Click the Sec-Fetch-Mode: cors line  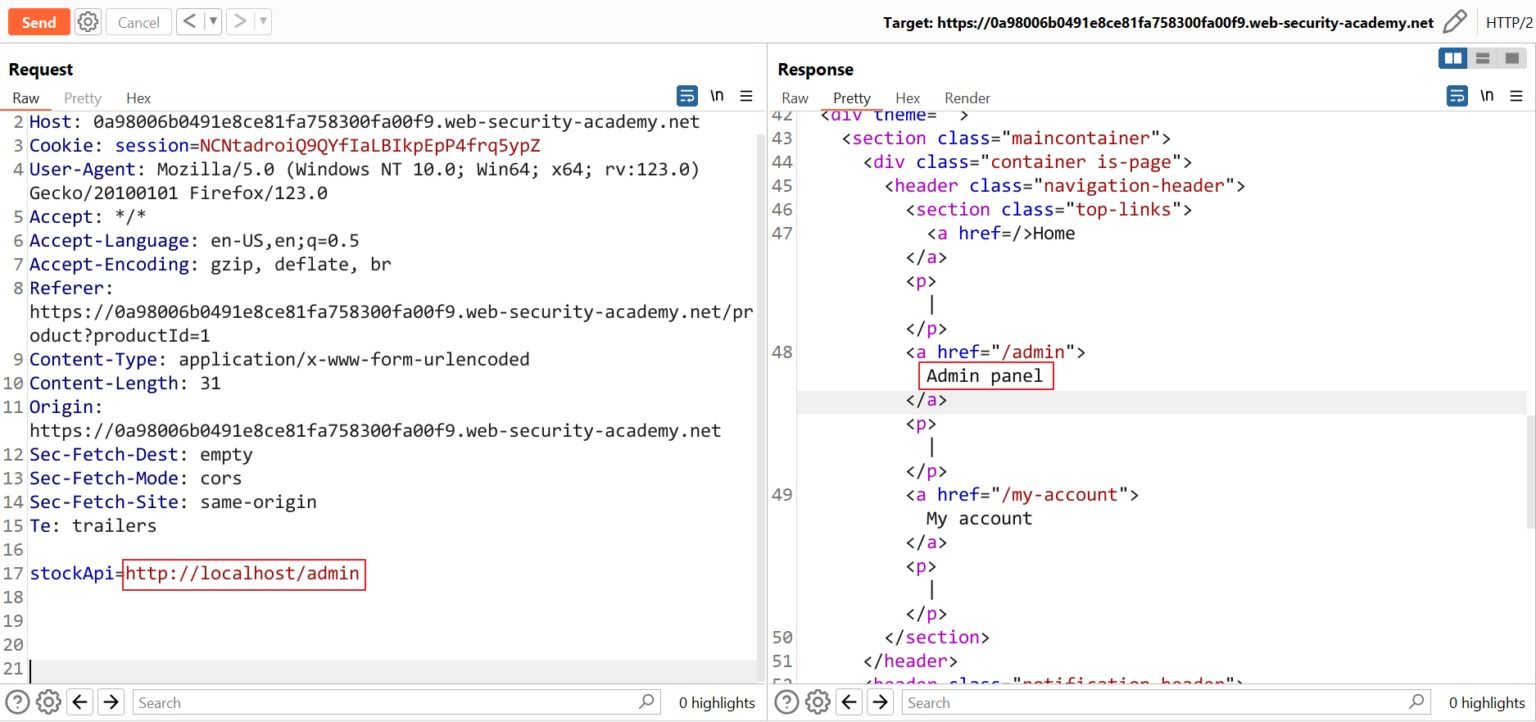tap(135, 479)
